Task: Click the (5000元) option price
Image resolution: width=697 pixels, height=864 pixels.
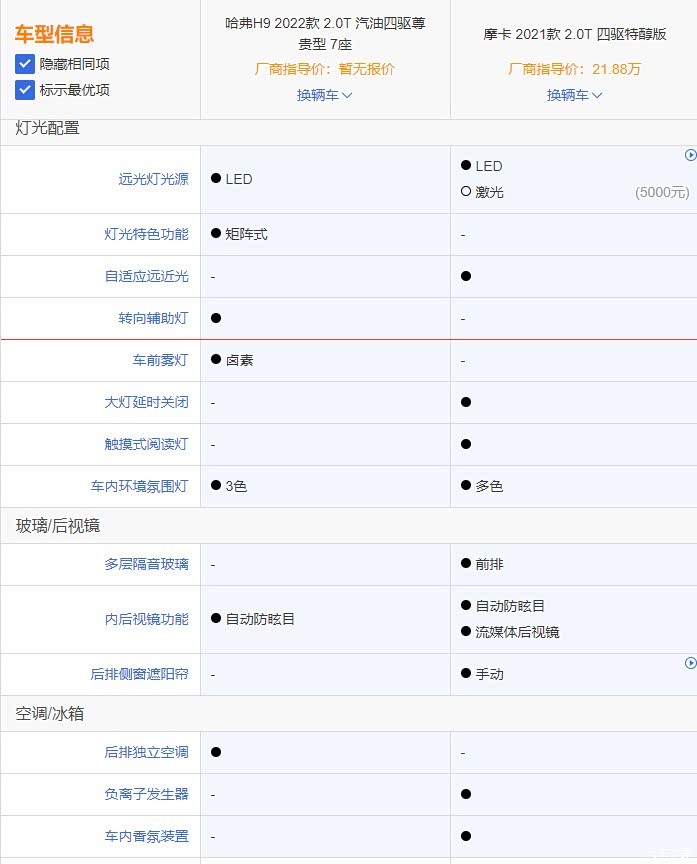Action: 662,192
